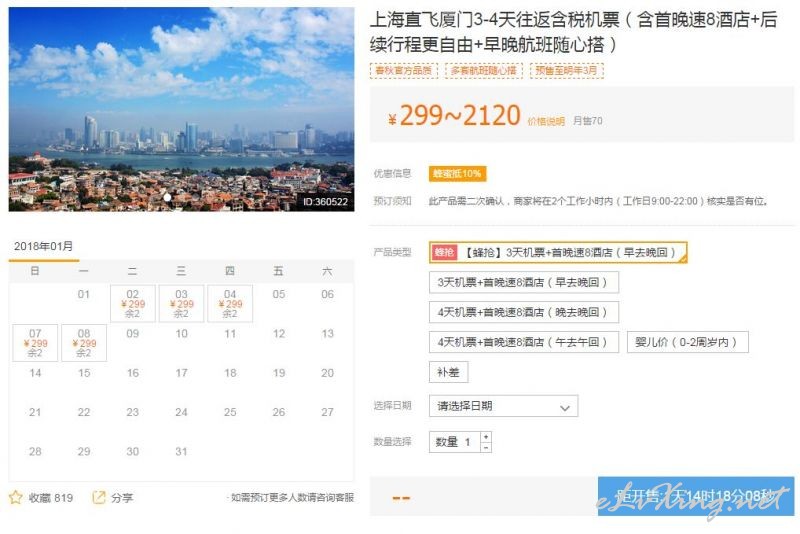Screen dimensions: 800x534
Task: Click the share icon beside 分享
Action: [x=98, y=497]
